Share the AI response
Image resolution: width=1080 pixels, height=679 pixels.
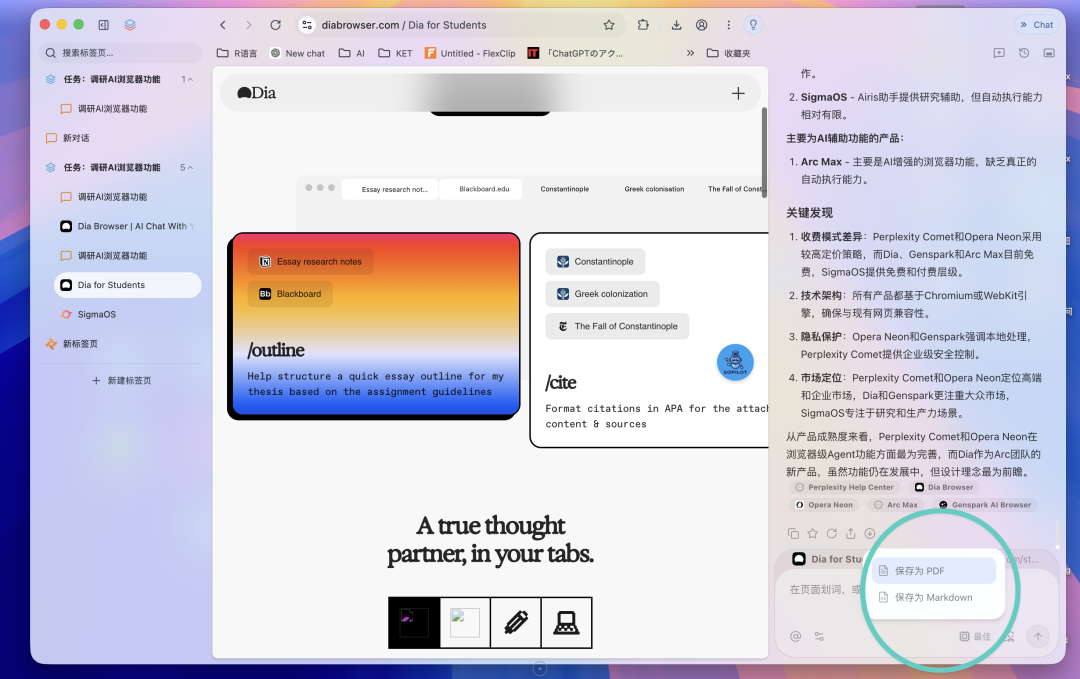coord(851,533)
